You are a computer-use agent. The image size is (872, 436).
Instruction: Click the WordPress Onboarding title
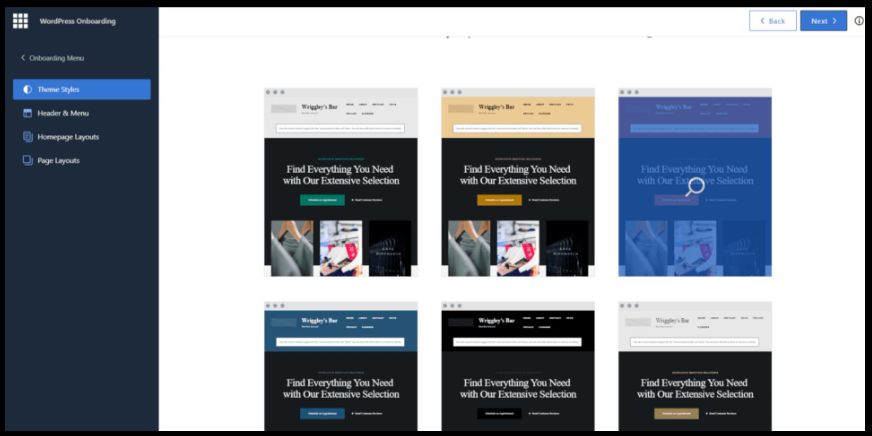coord(78,21)
